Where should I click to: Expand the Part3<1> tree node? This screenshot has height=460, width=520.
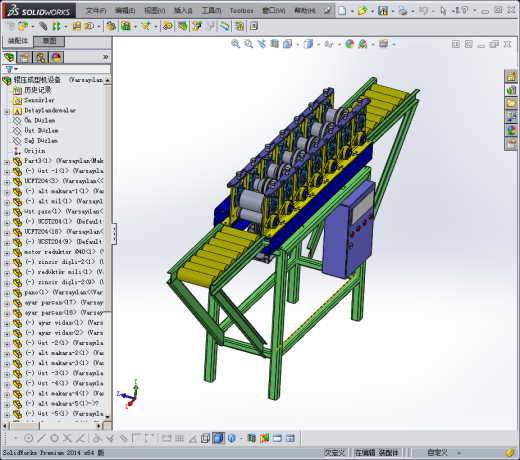coord(7,162)
